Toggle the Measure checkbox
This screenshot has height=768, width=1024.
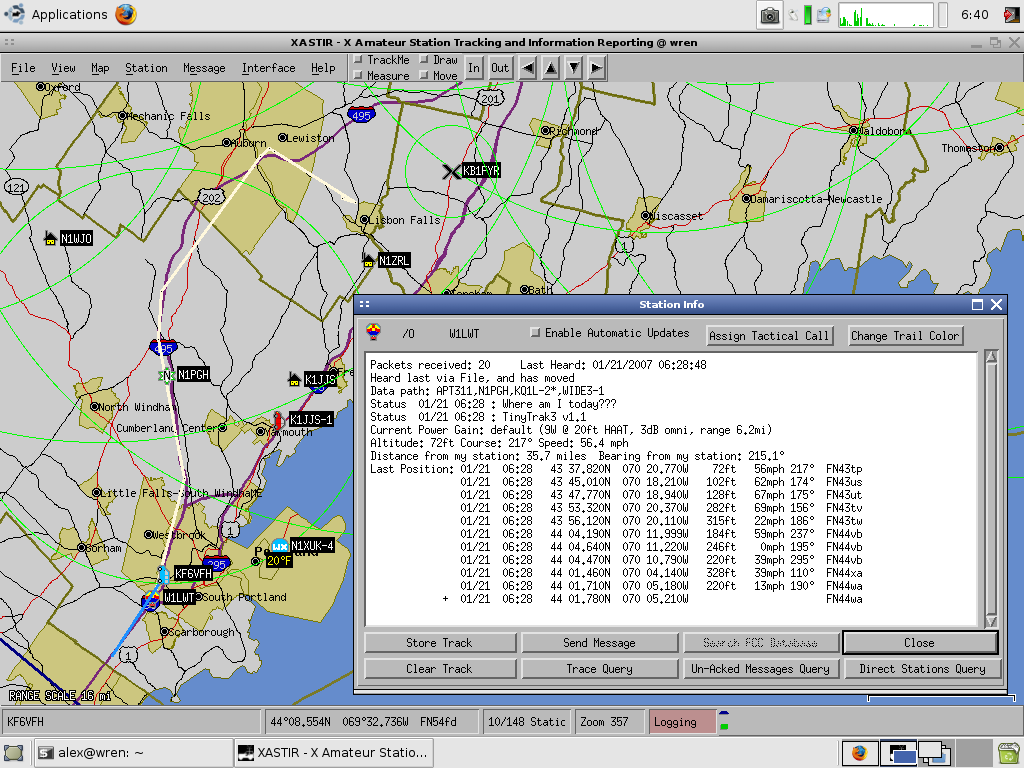click(x=358, y=76)
